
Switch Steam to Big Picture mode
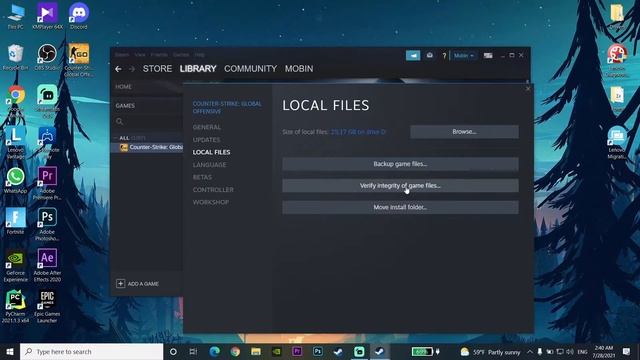click(488, 56)
